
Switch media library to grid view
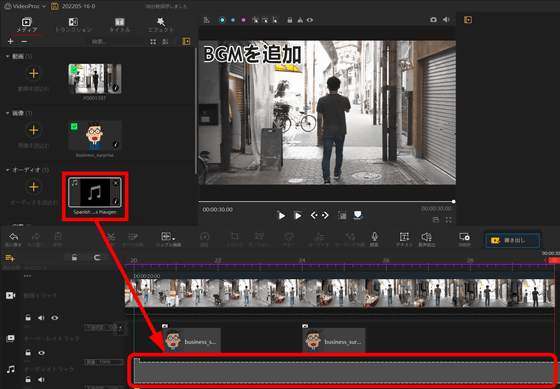click(x=153, y=42)
